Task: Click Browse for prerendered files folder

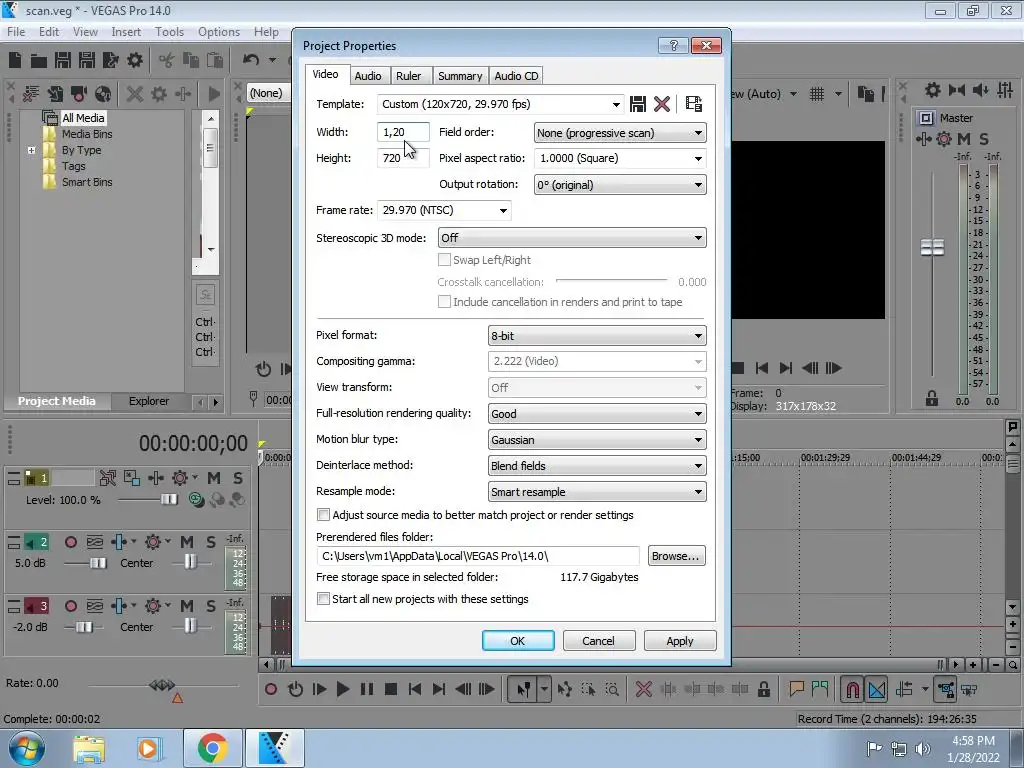Action: [676, 556]
